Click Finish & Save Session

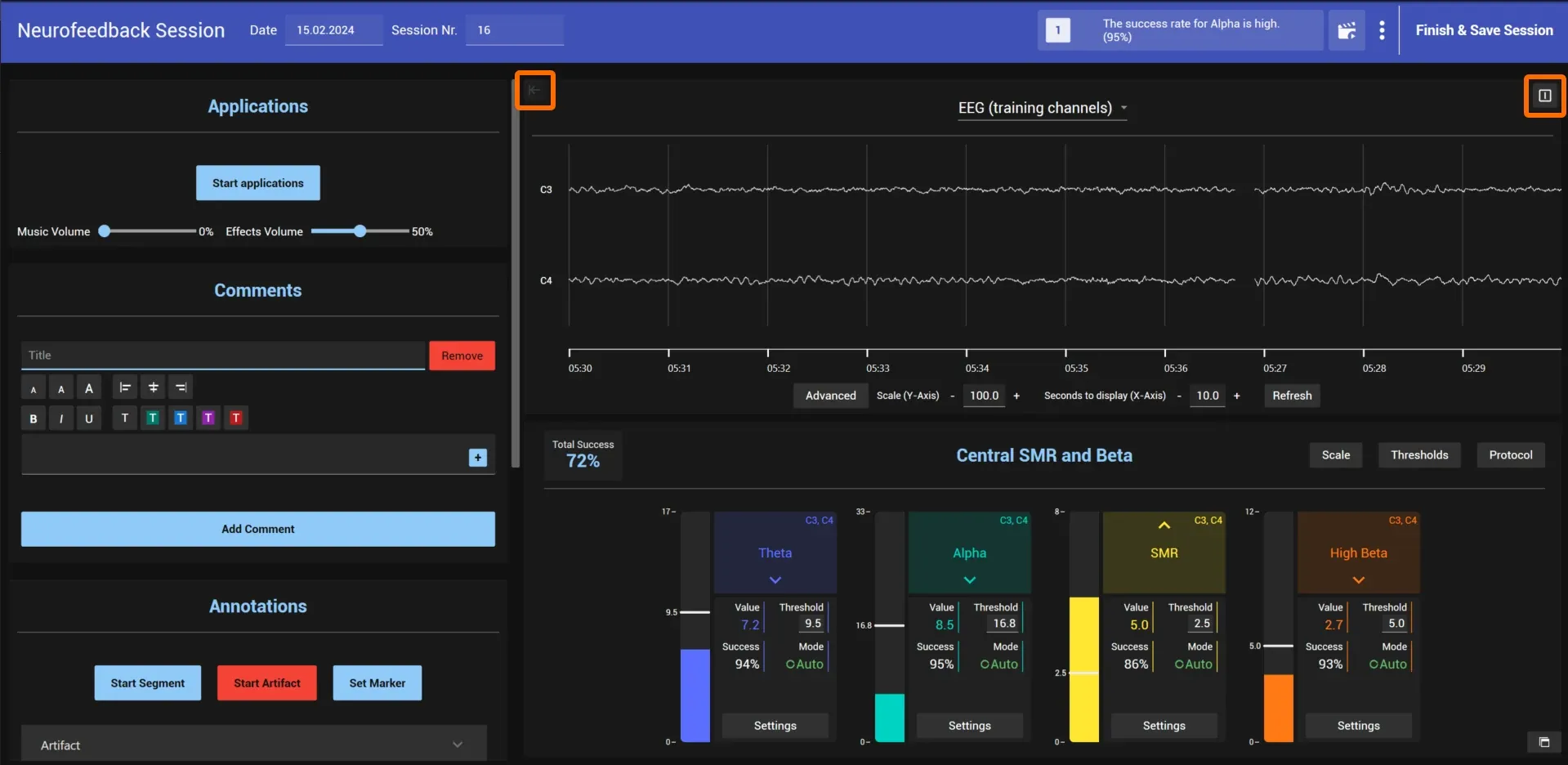[1484, 30]
